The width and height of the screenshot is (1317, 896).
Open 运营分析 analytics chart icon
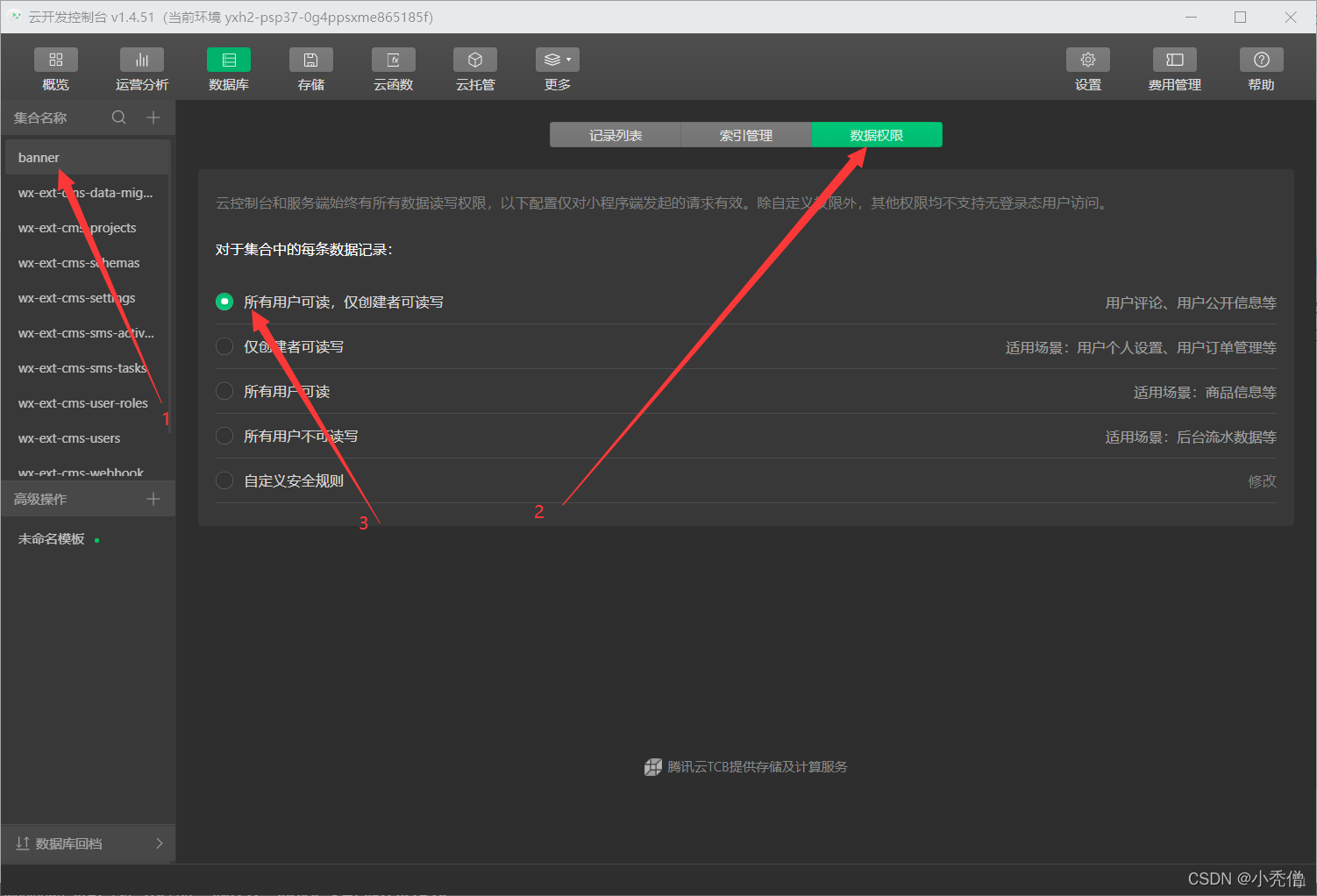tap(142, 60)
